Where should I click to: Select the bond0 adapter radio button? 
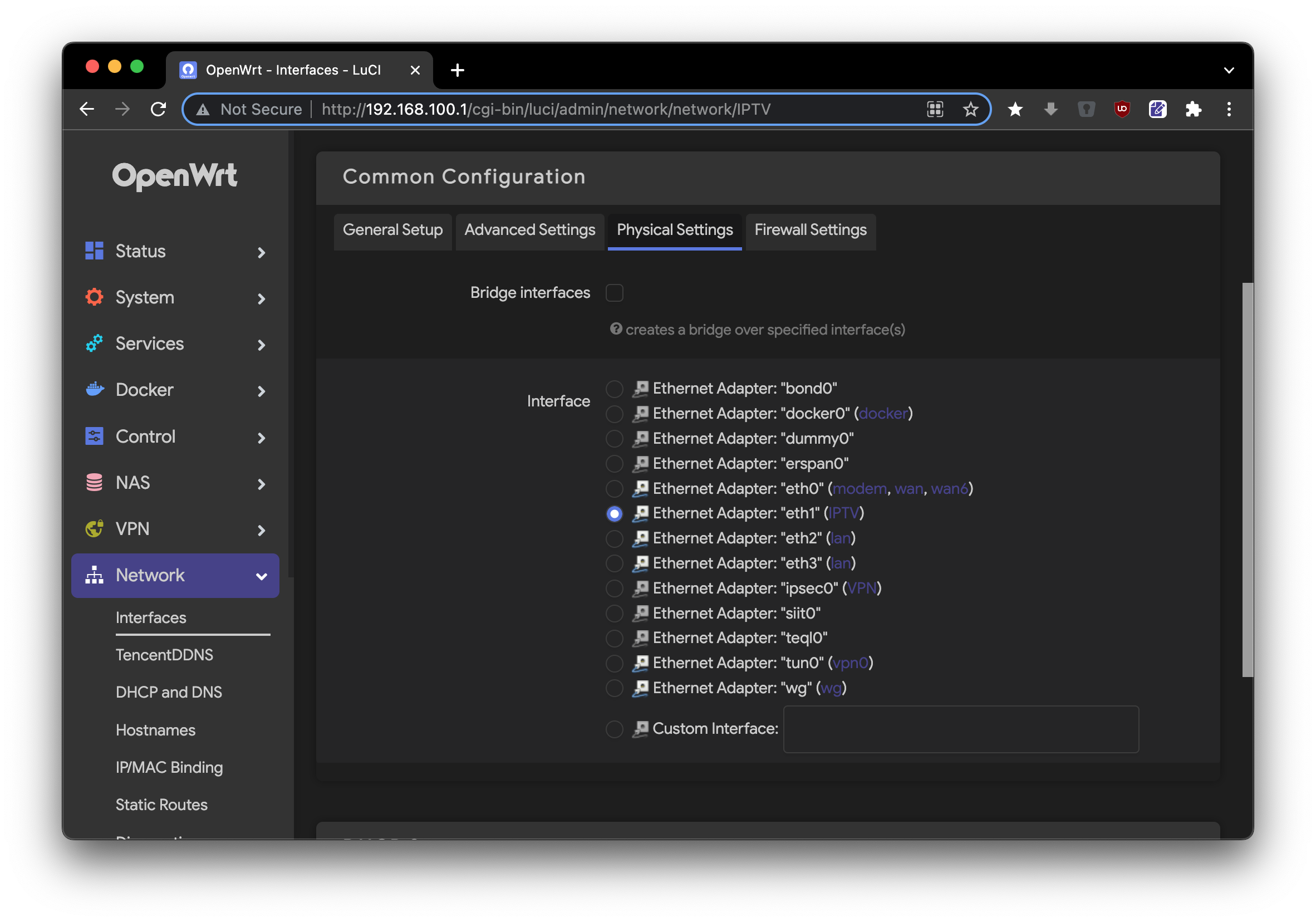pos(615,389)
